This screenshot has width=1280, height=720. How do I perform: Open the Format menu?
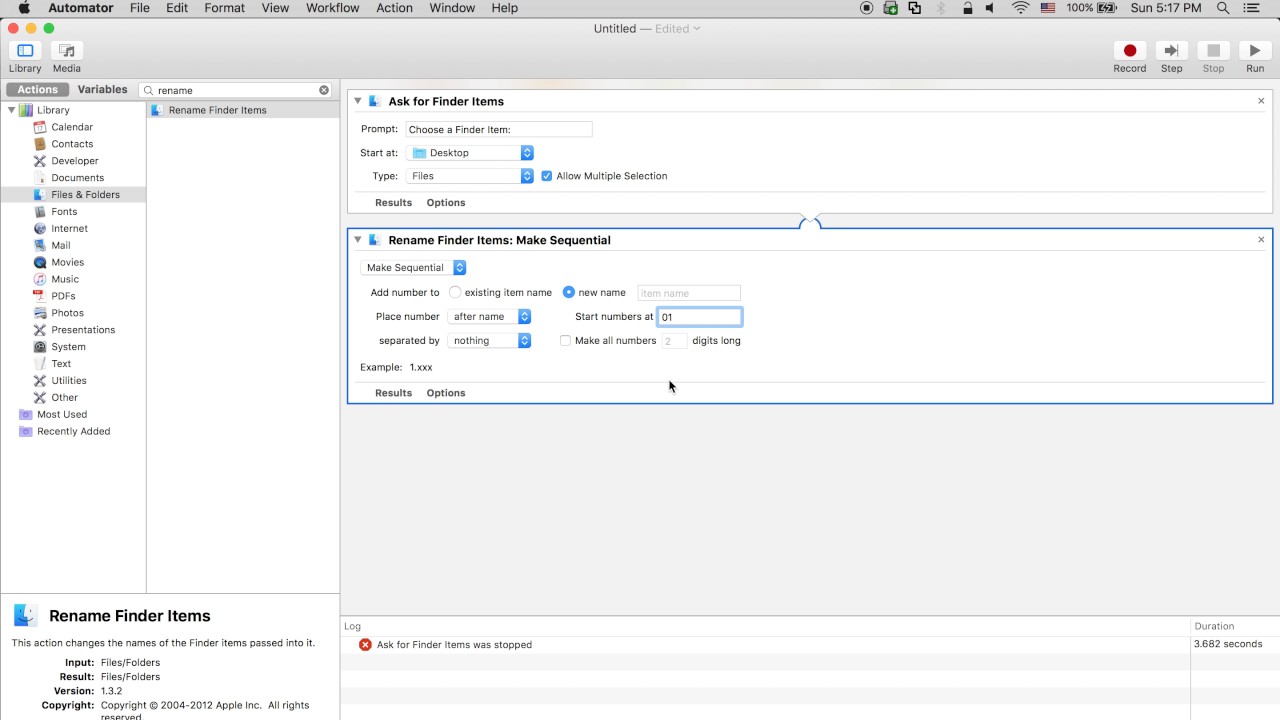(x=224, y=8)
